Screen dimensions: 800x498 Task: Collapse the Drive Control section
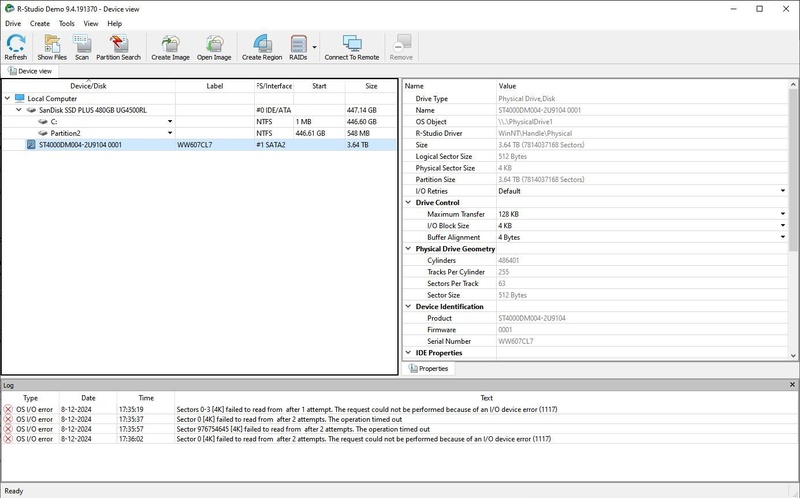click(408, 203)
